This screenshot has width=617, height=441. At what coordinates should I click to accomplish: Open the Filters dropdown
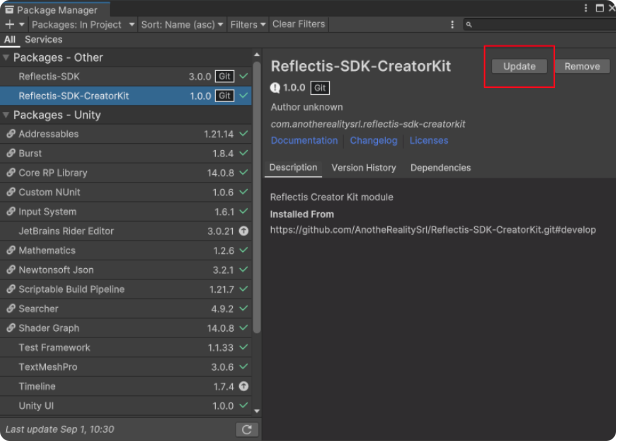pyautogui.click(x=248, y=24)
